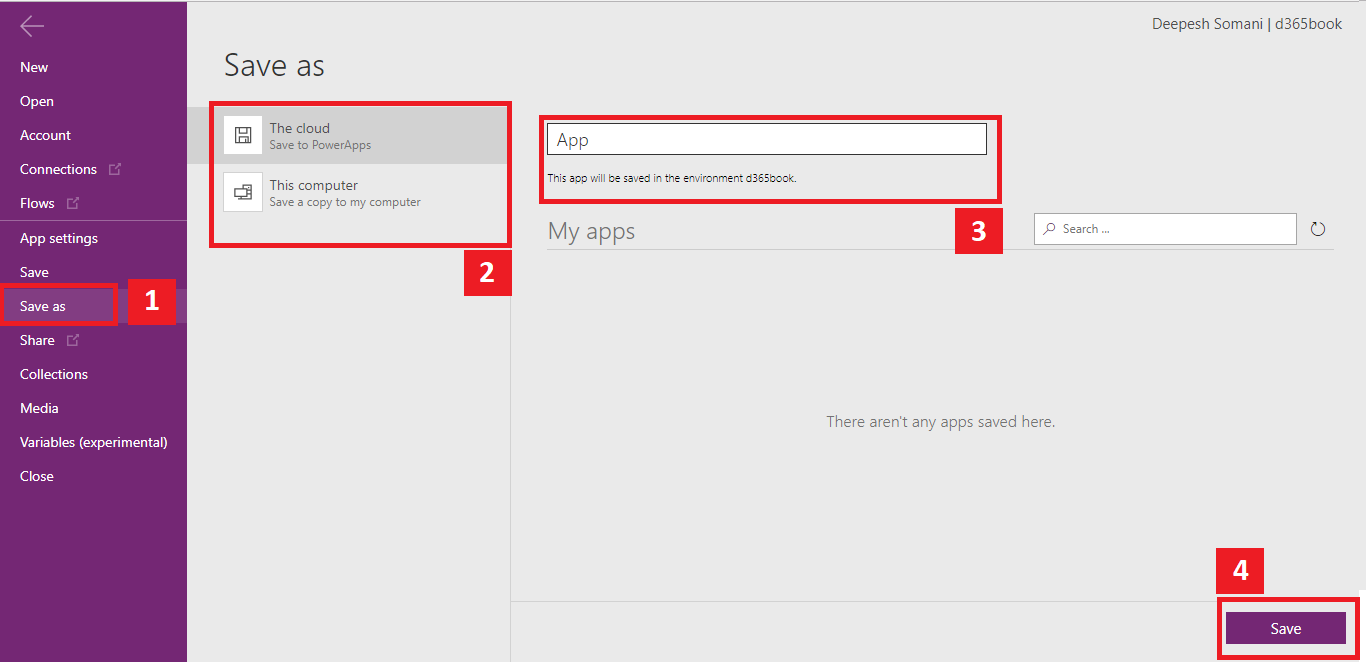Choose The cloud save location

click(x=349, y=135)
